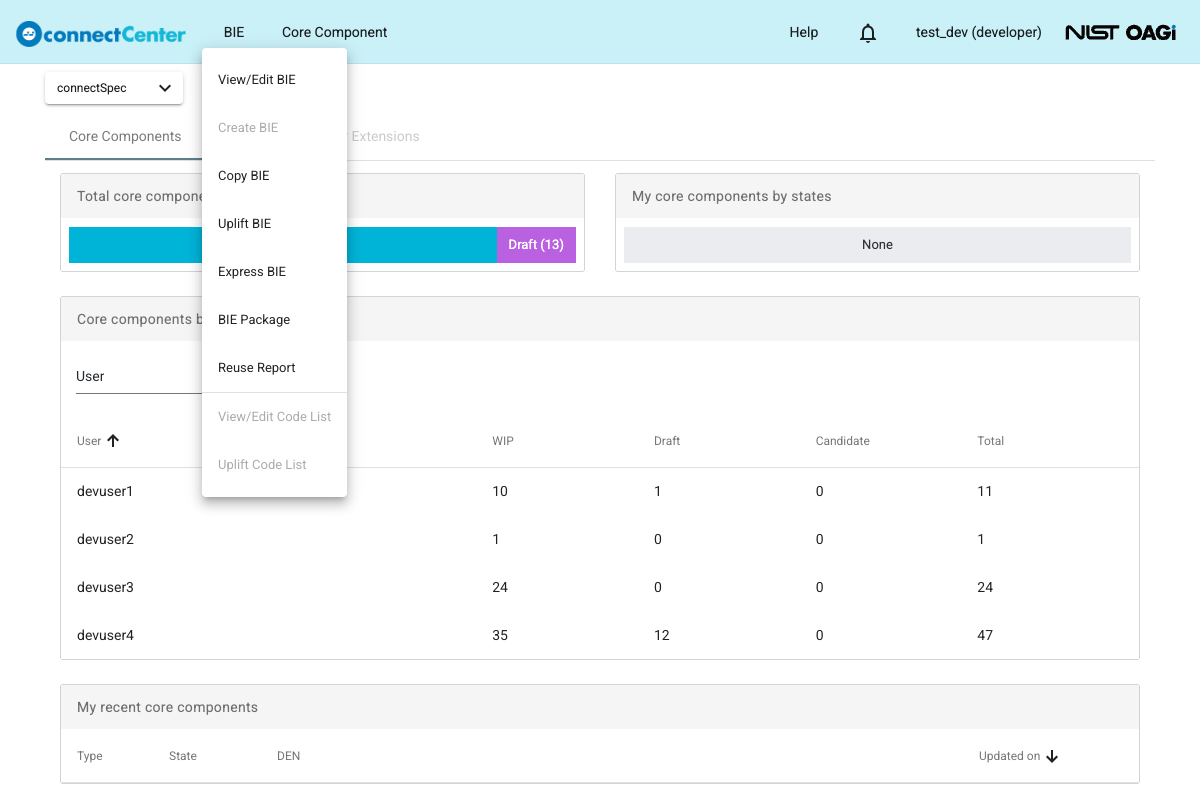Choose Uplift BIE from menu

click(x=274, y=224)
